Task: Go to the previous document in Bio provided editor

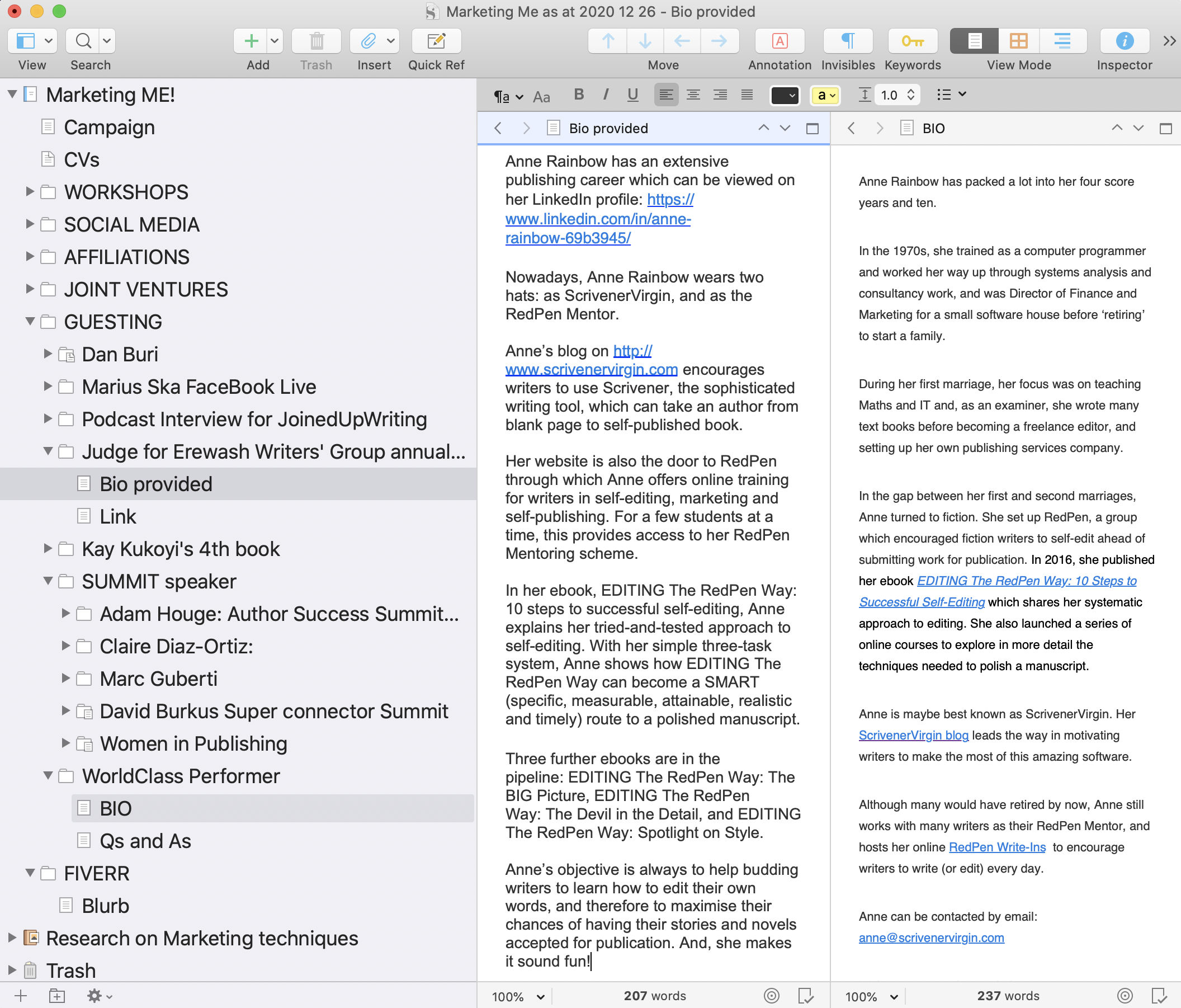Action: click(763, 128)
